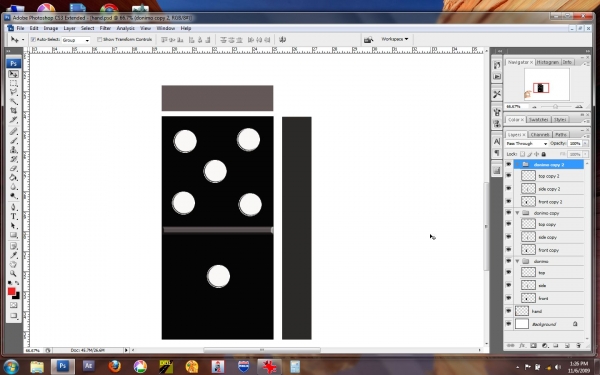Switch to the Swatches tab
This screenshot has height=375, width=600.
click(538, 120)
